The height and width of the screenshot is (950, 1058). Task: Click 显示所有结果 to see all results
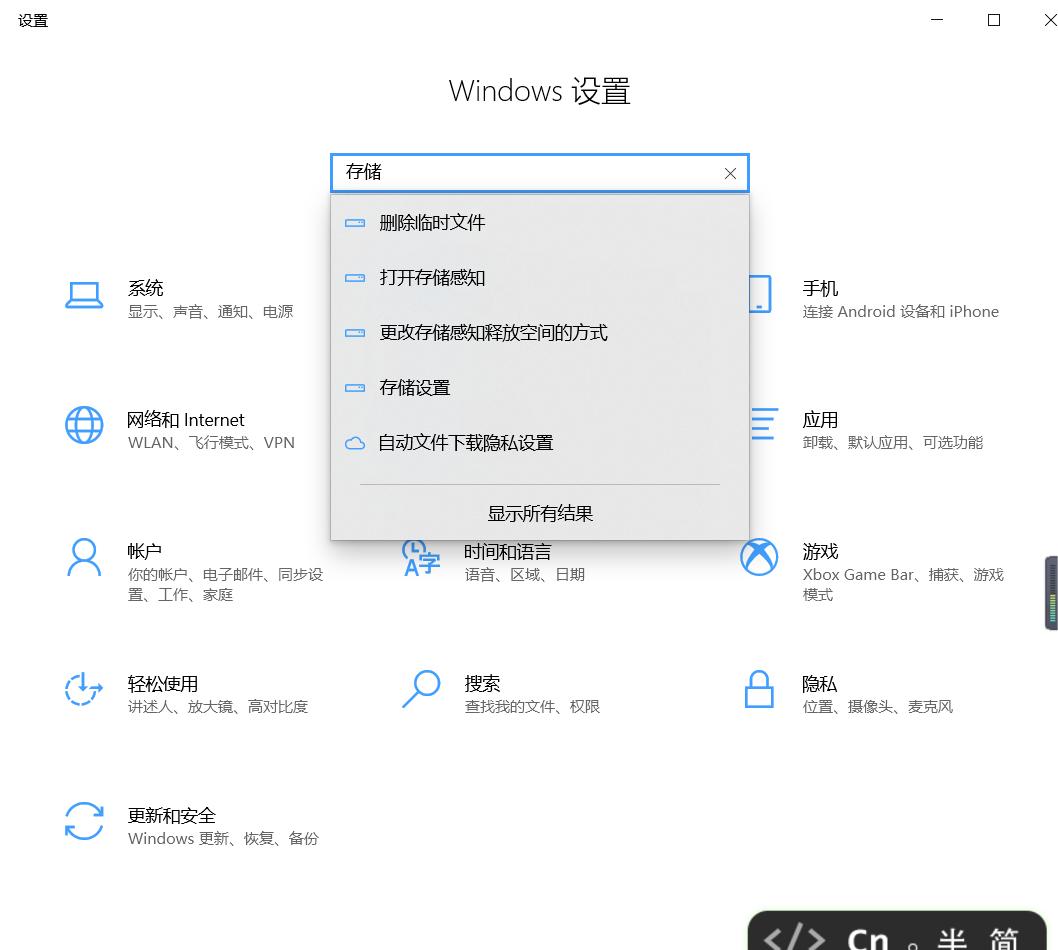click(539, 513)
